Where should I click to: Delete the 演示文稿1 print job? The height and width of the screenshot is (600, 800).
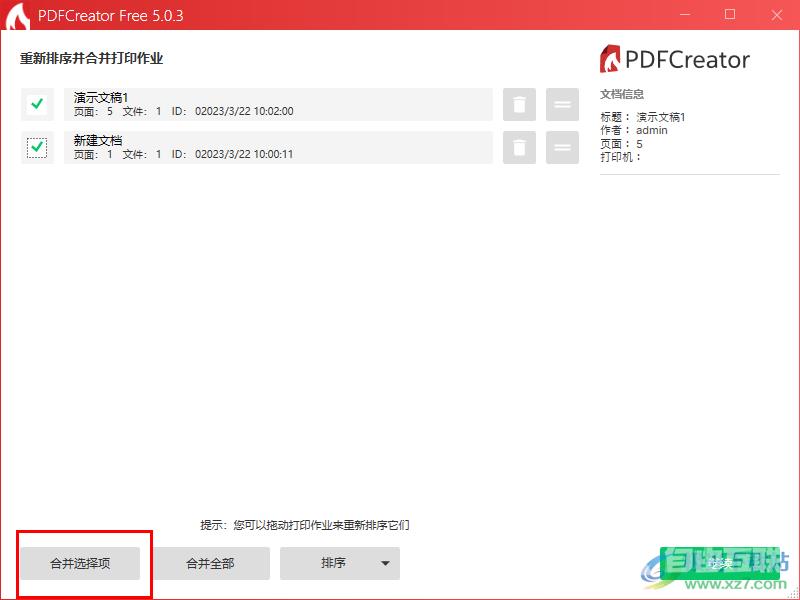tap(519, 105)
